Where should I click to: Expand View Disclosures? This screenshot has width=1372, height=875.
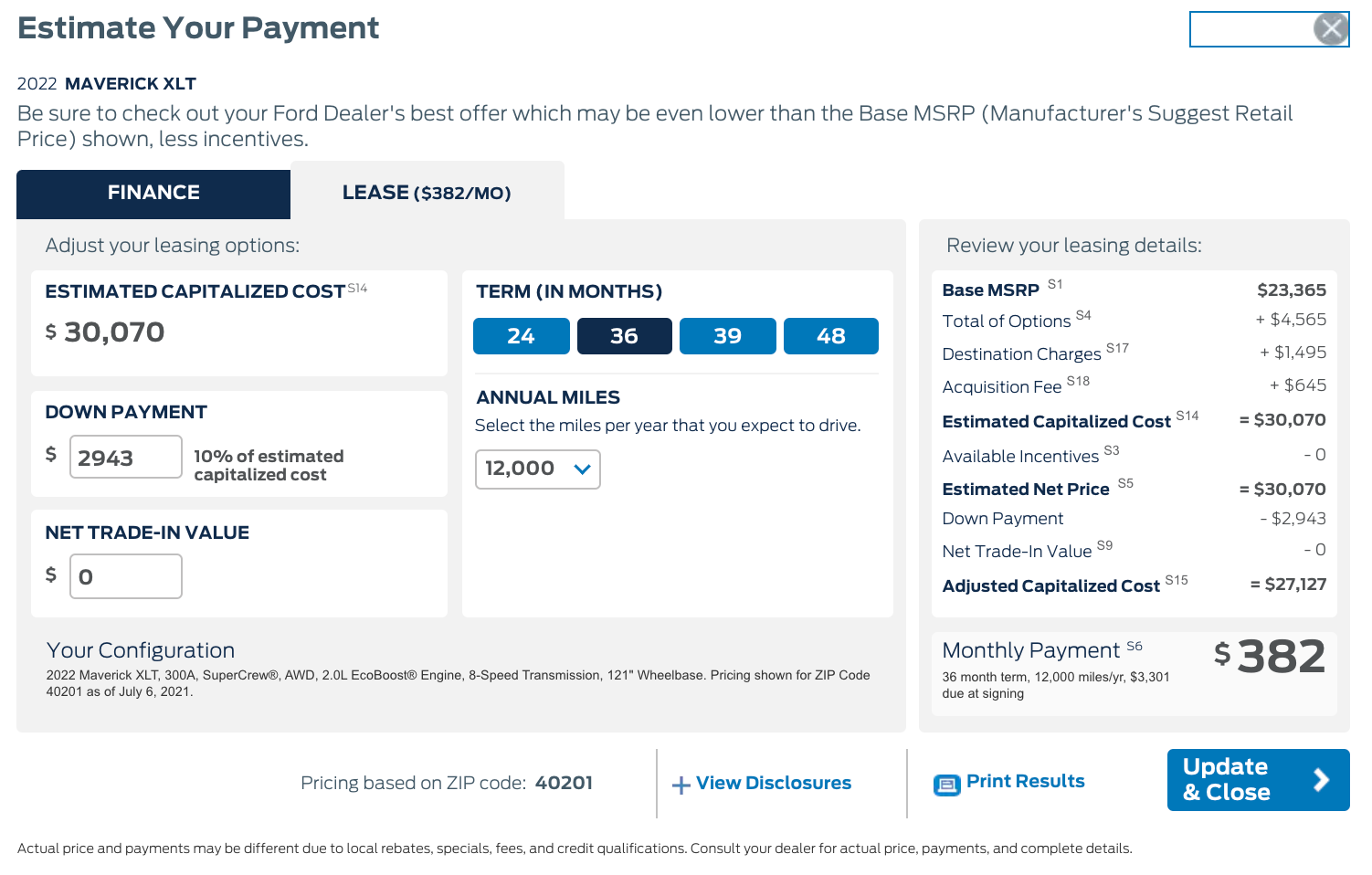pyautogui.click(x=773, y=783)
